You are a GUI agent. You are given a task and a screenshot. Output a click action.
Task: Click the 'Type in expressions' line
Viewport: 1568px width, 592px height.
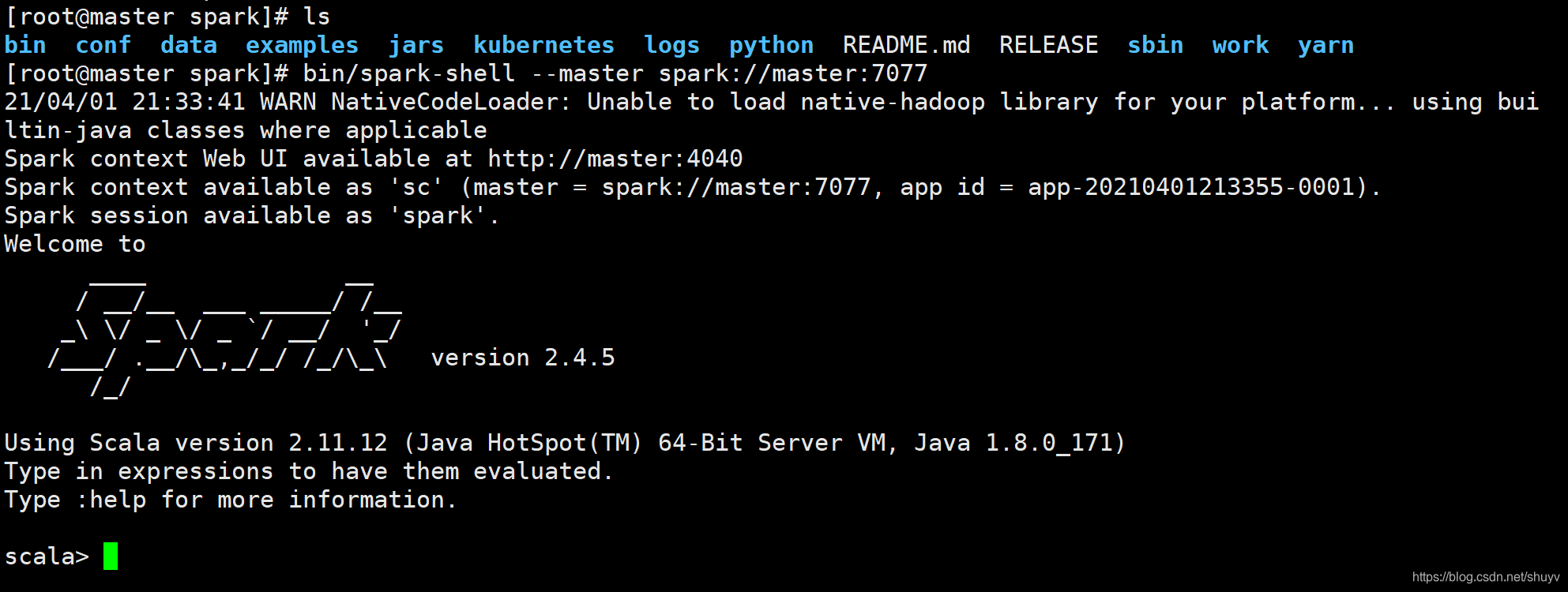point(308,471)
